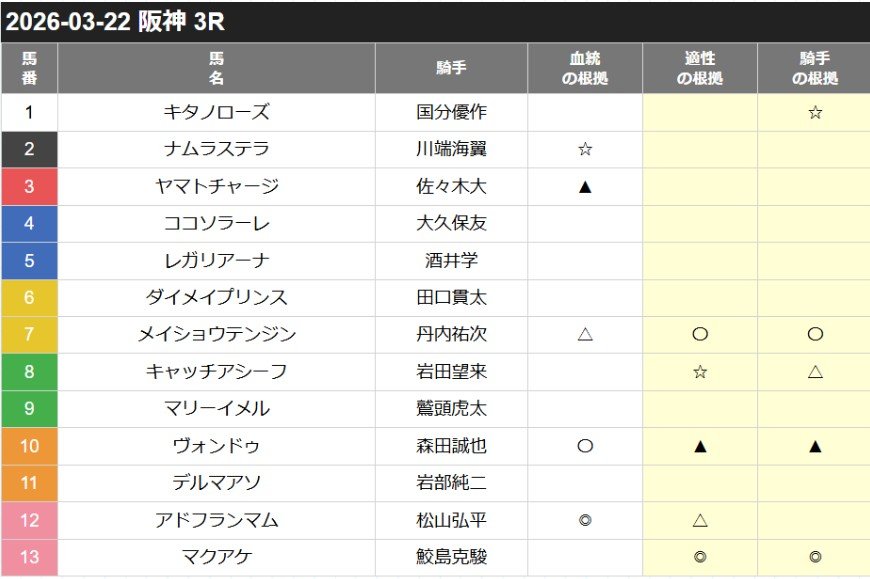Select the ◎ mark in アドフランマム's 血統の根拠 cell

(x=585, y=520)
